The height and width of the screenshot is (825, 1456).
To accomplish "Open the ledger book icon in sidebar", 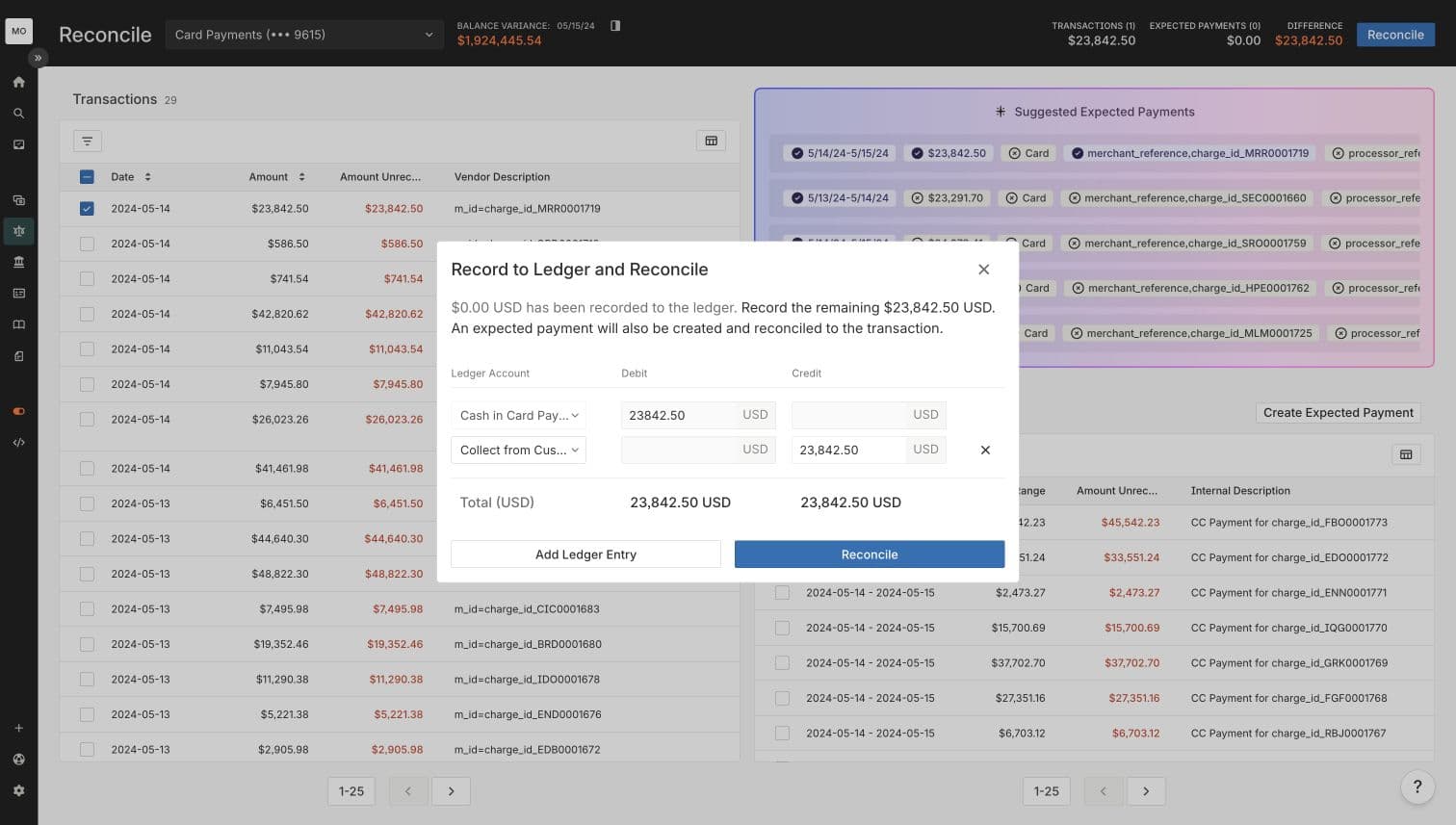I will pyautogui.click(x=18, y=324).
